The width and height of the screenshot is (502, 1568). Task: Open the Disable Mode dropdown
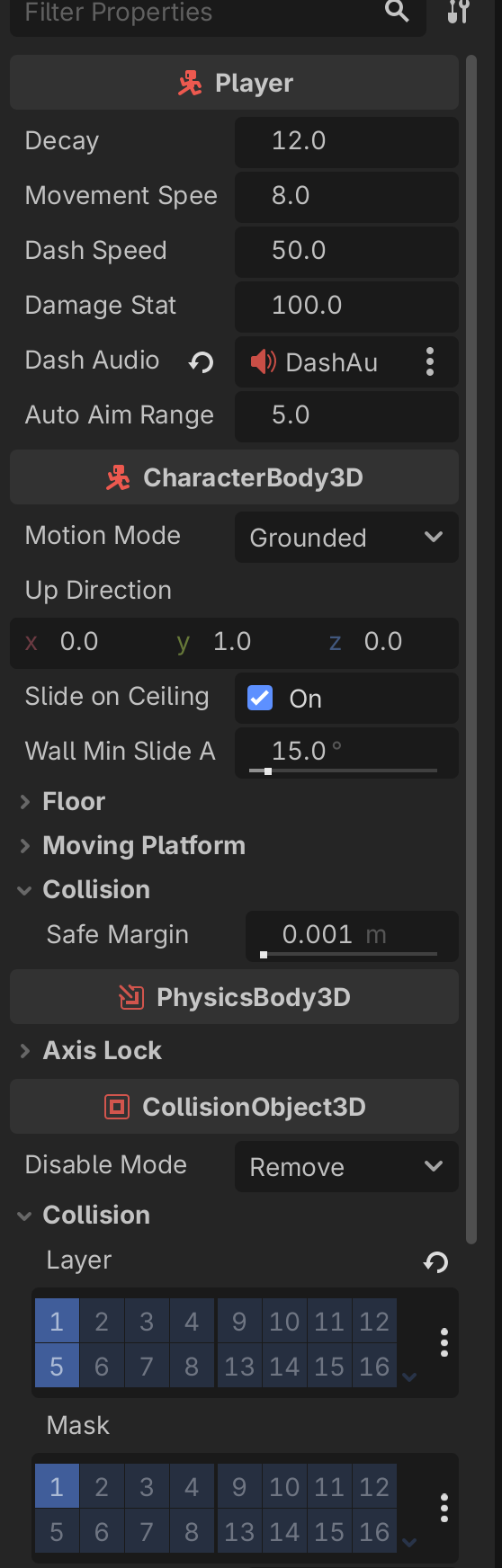346,1167
